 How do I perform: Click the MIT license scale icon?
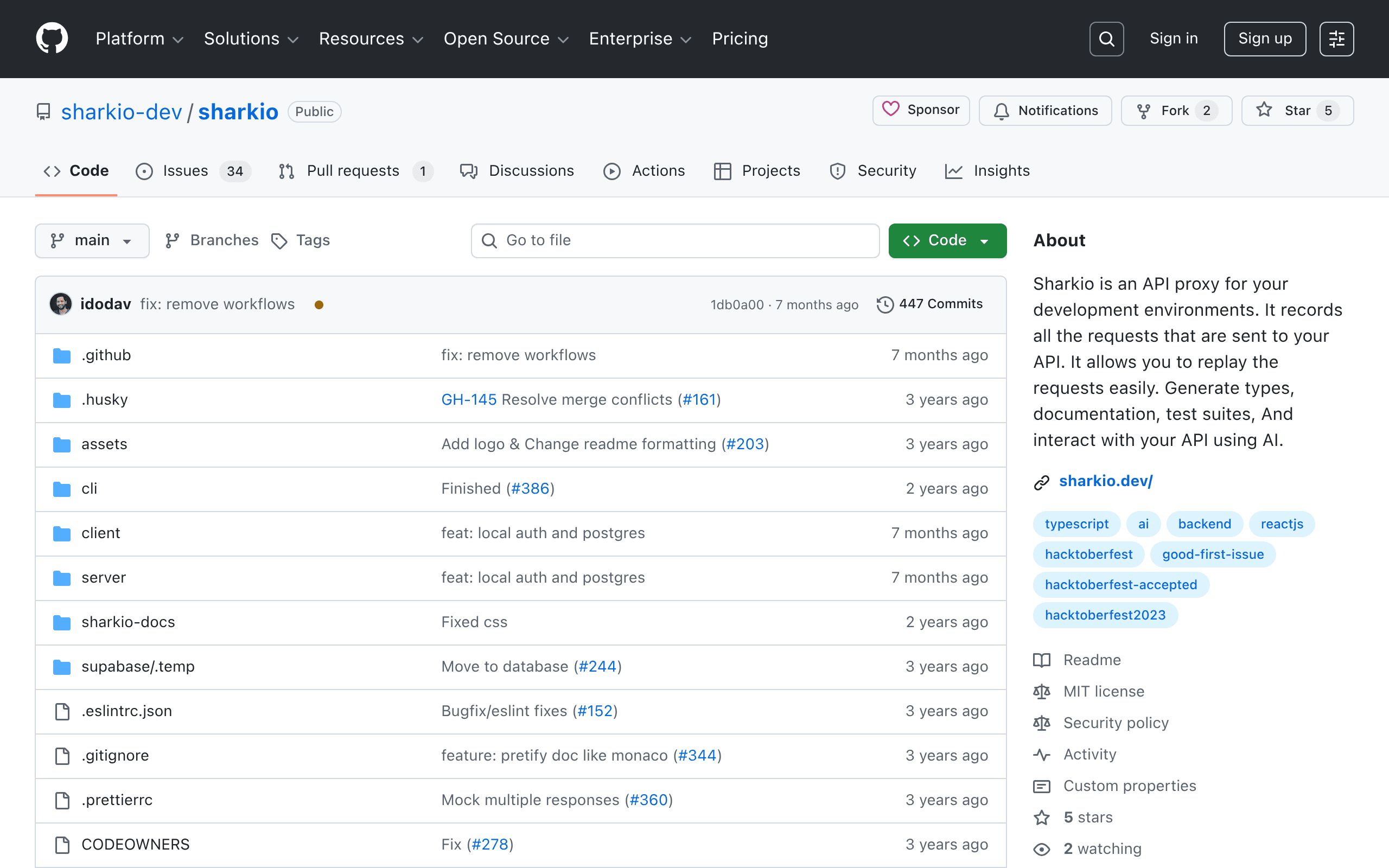coord(1042,692)
